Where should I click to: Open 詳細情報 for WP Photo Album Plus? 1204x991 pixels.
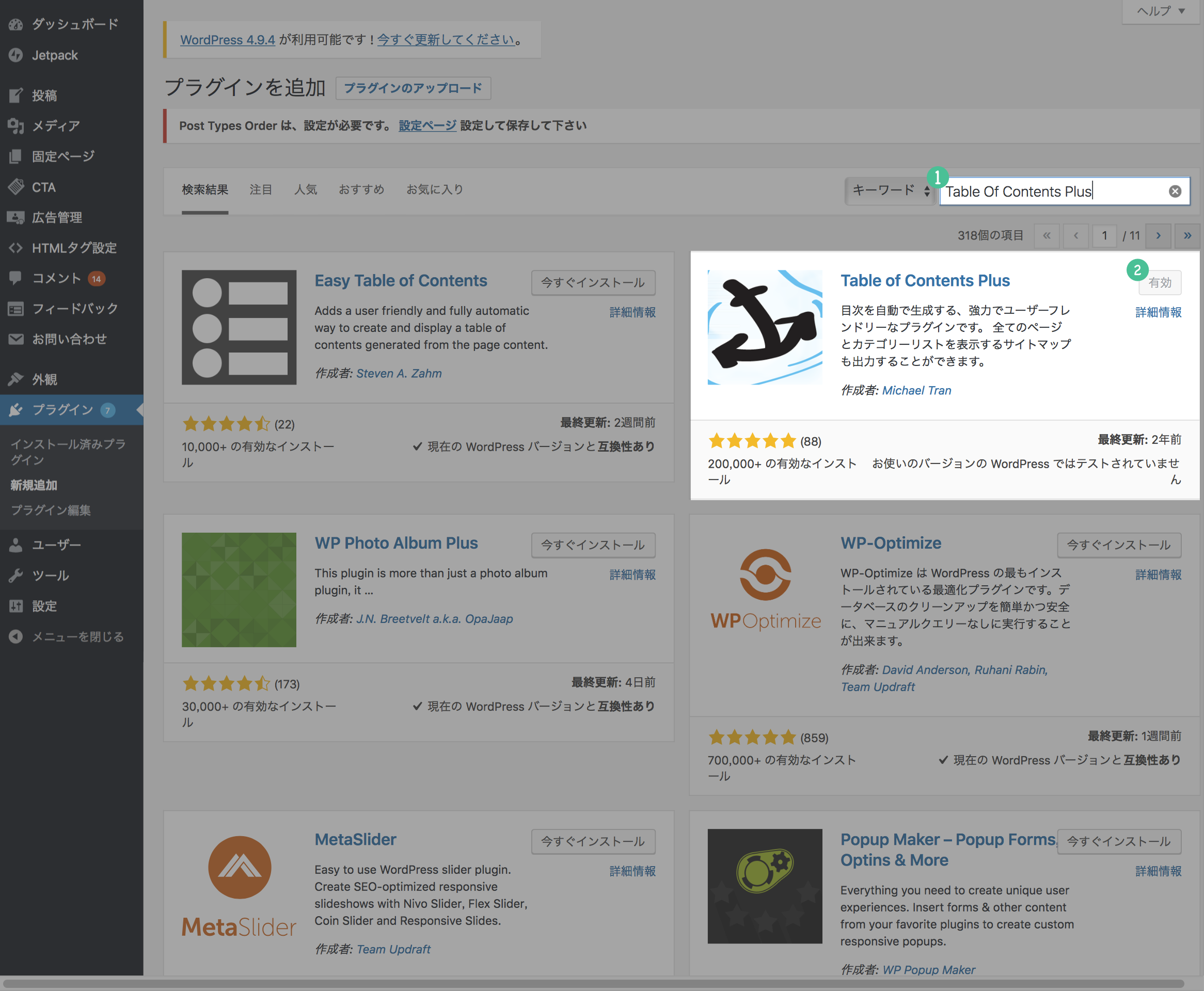pyautogui.click(x=632, y=575)
